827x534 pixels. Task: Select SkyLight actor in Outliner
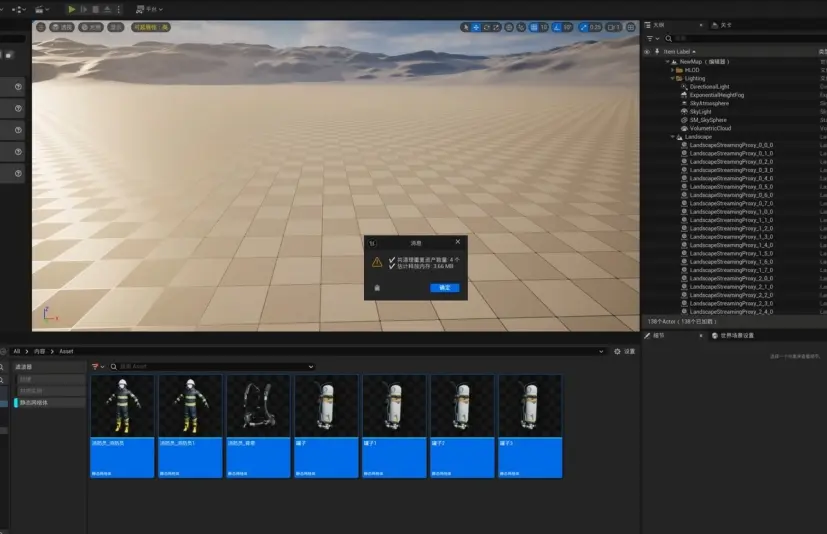pos(700,112)
